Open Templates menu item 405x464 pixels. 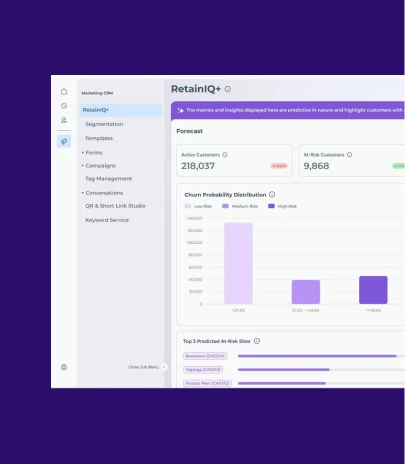tap(99, 138)
